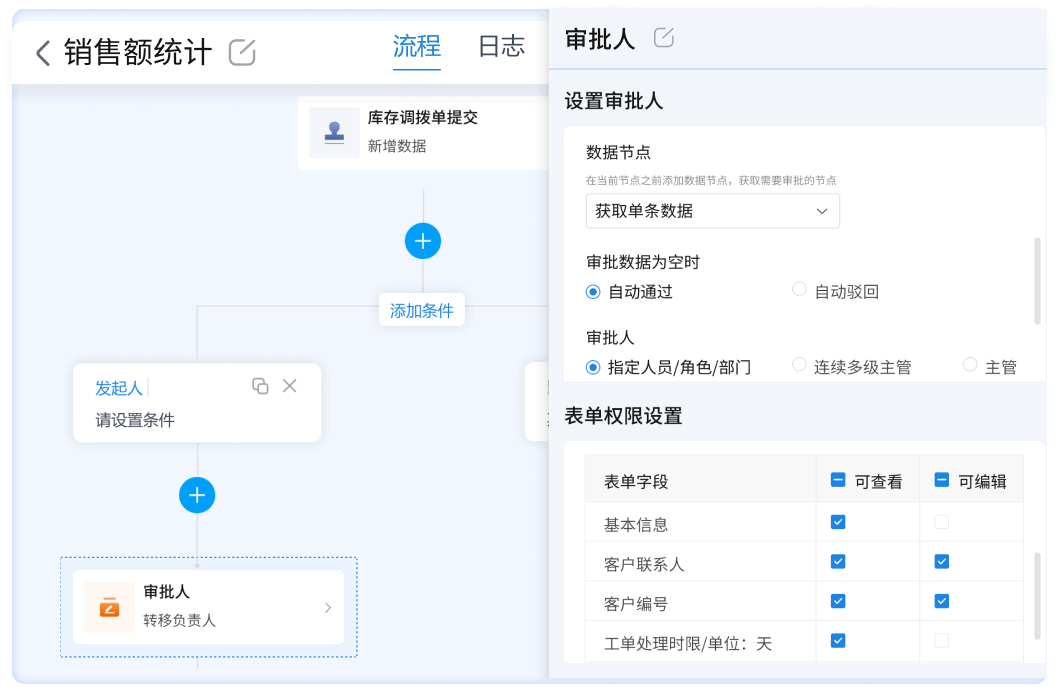Click the 客户联系人 field name

pyautogui.click(x=644, y=565)
